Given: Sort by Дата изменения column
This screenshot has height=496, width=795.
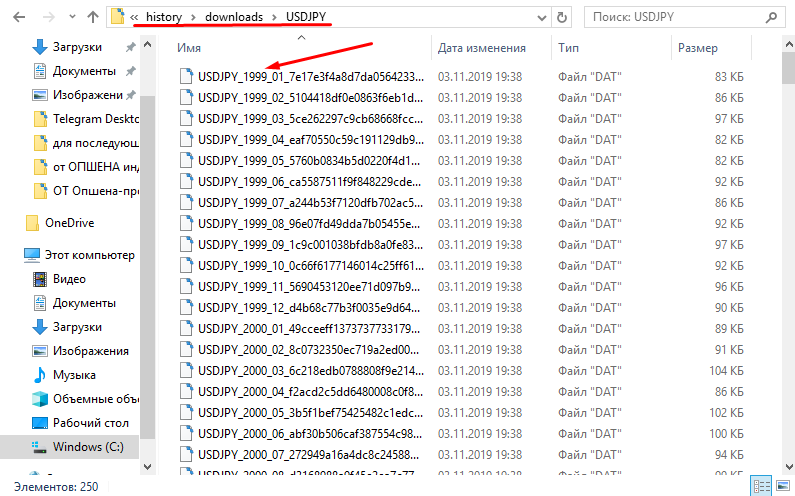Looking at the screenshot, I should 482,48.
